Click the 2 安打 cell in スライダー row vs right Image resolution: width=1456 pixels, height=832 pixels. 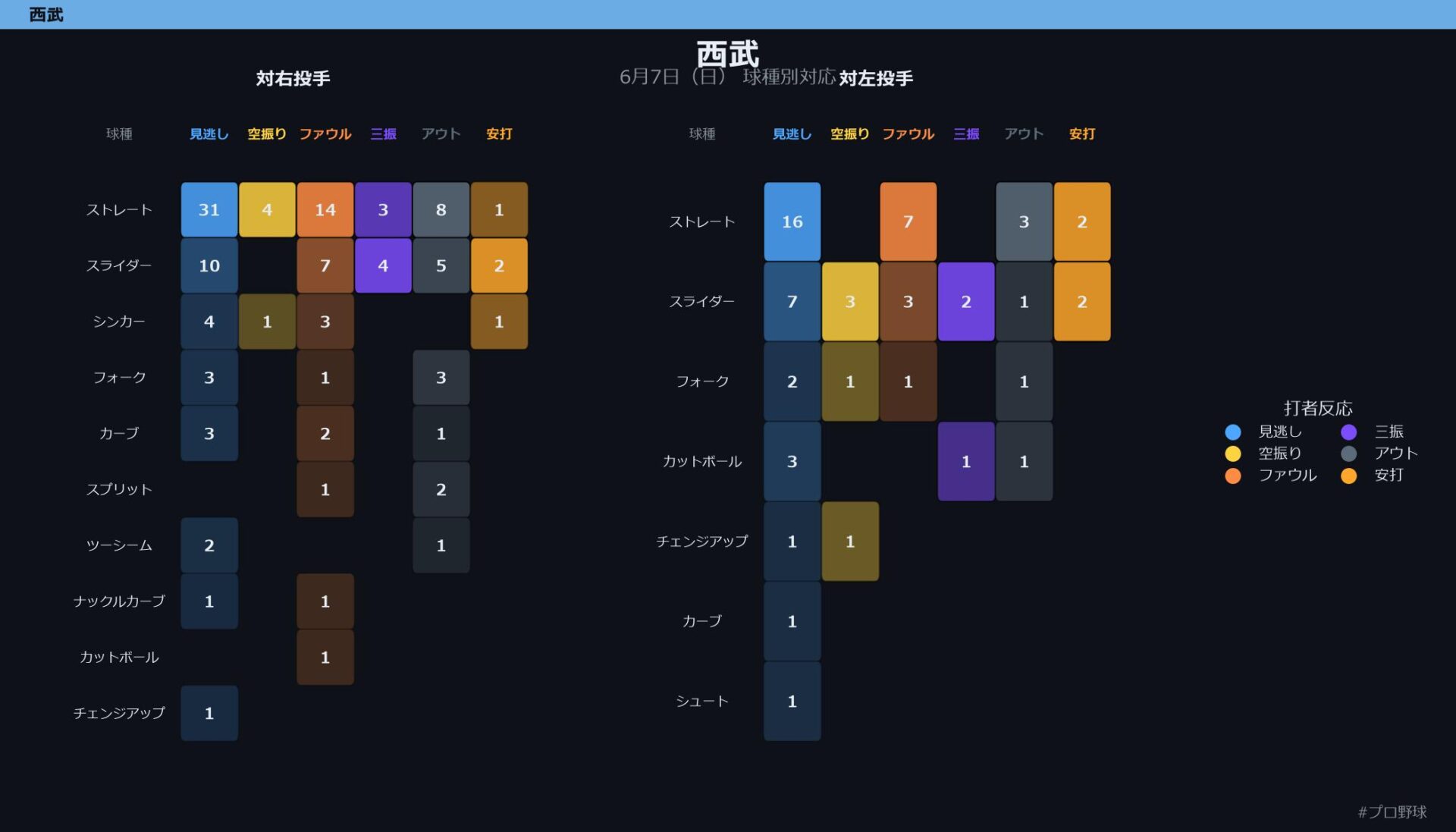499,265
